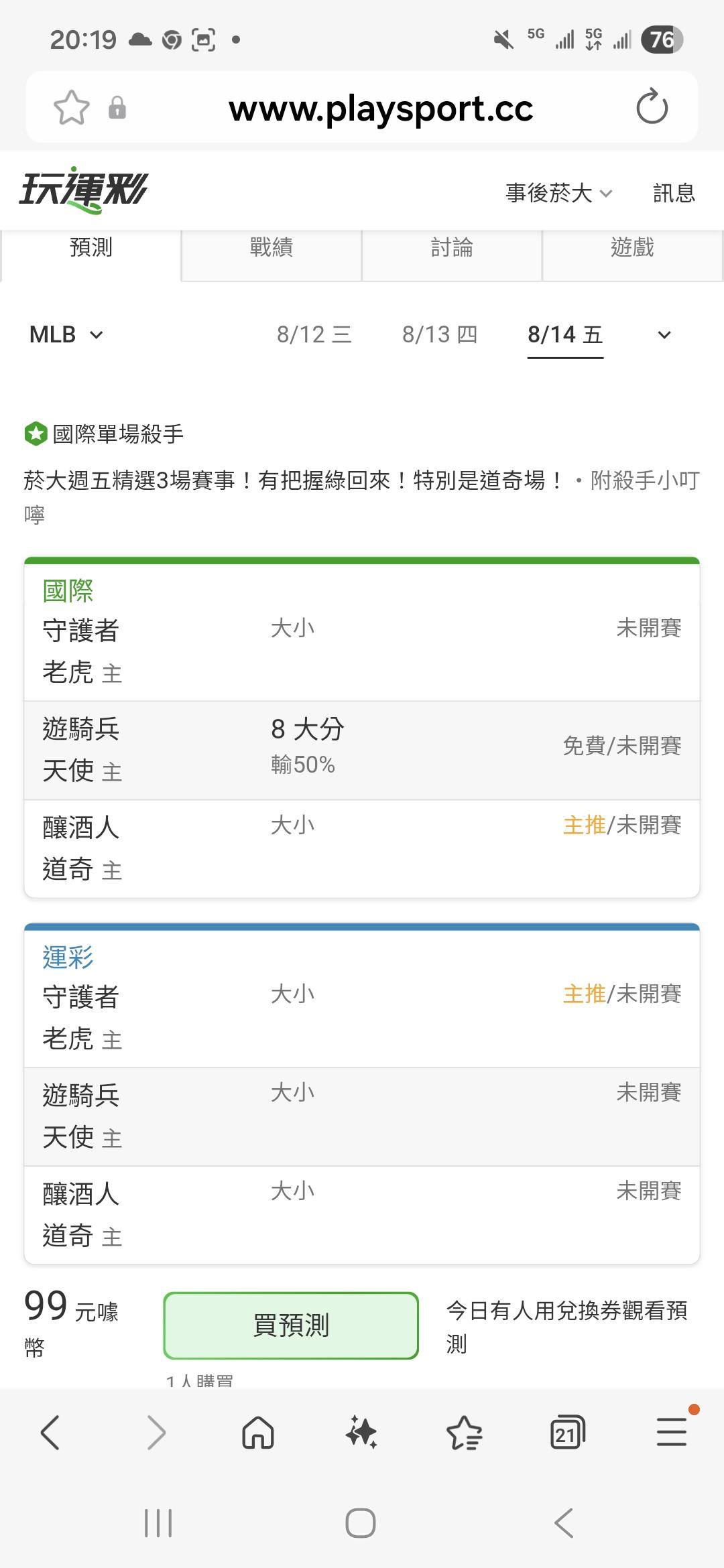Screen dimensions: 724x1568
Task: Open browser hamburger menu
Action: (671, 1432)
